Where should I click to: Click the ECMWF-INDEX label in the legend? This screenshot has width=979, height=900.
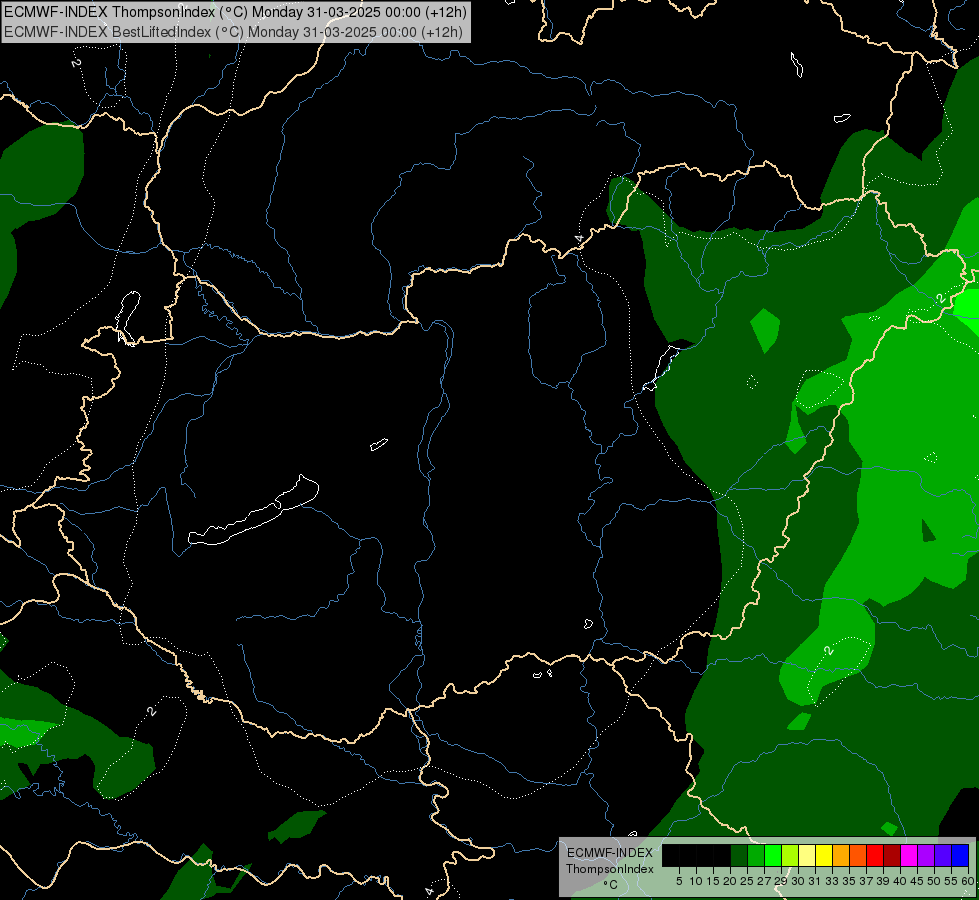click(x=610, y=853)
